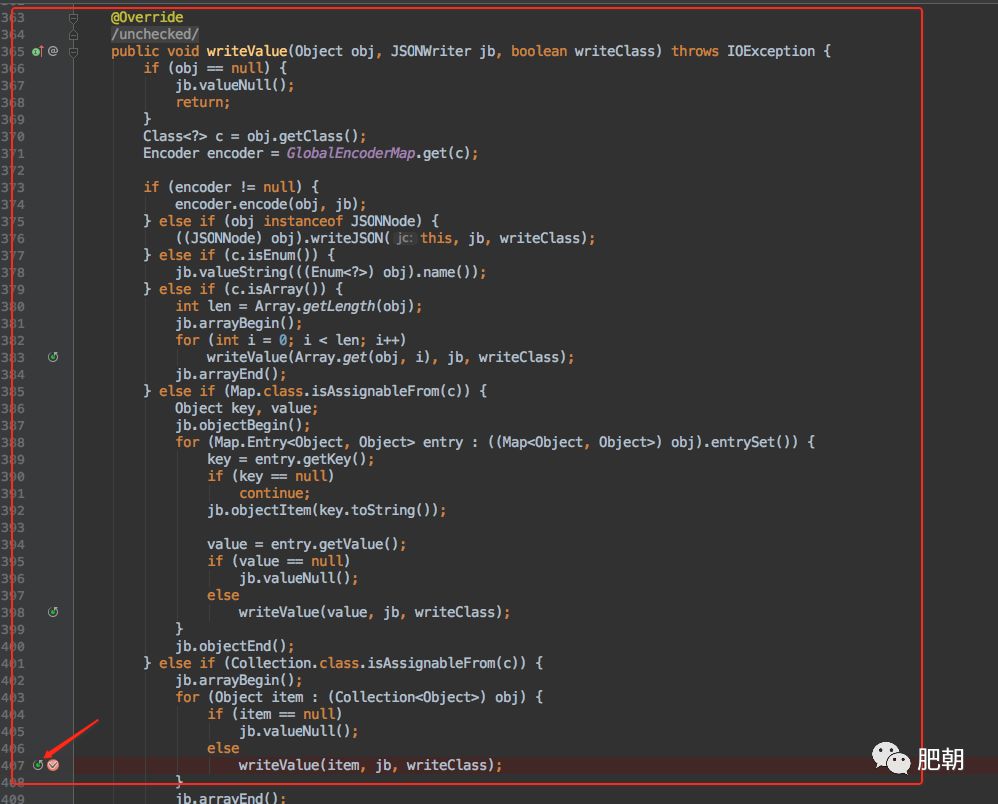The height and width of the screenshot is (804, 998).
Task: Collapse the writeValue method via its fold marker
Action: (x=72, y=51)
